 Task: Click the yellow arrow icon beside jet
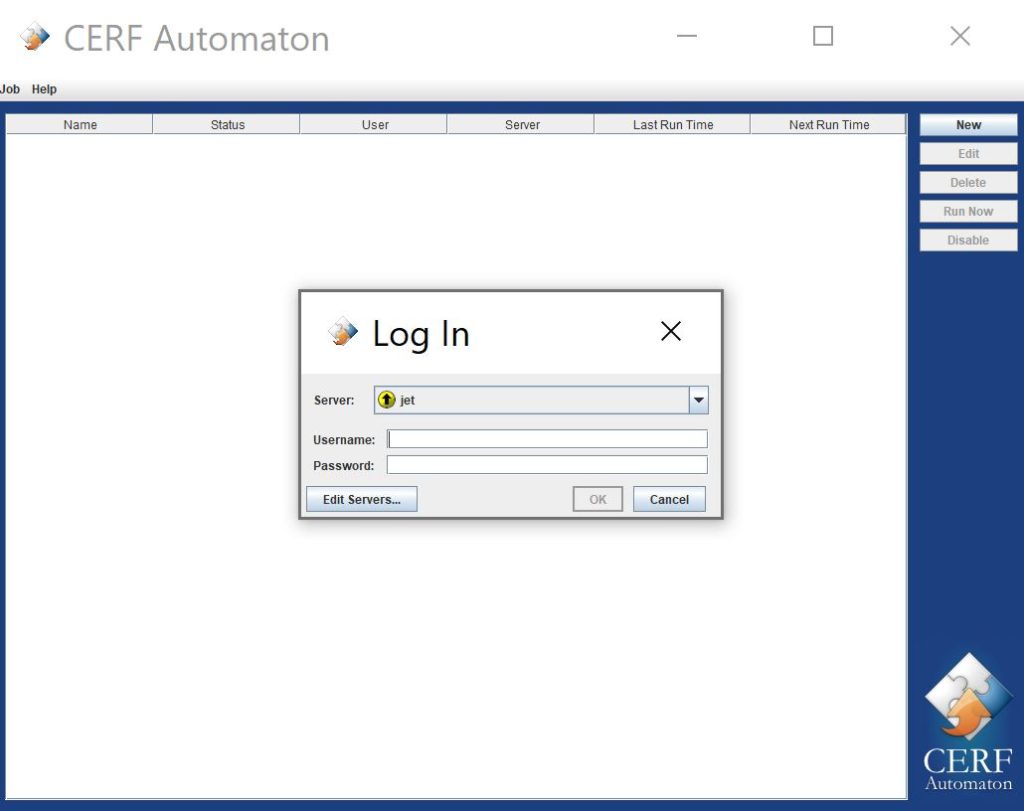point(387,400)
